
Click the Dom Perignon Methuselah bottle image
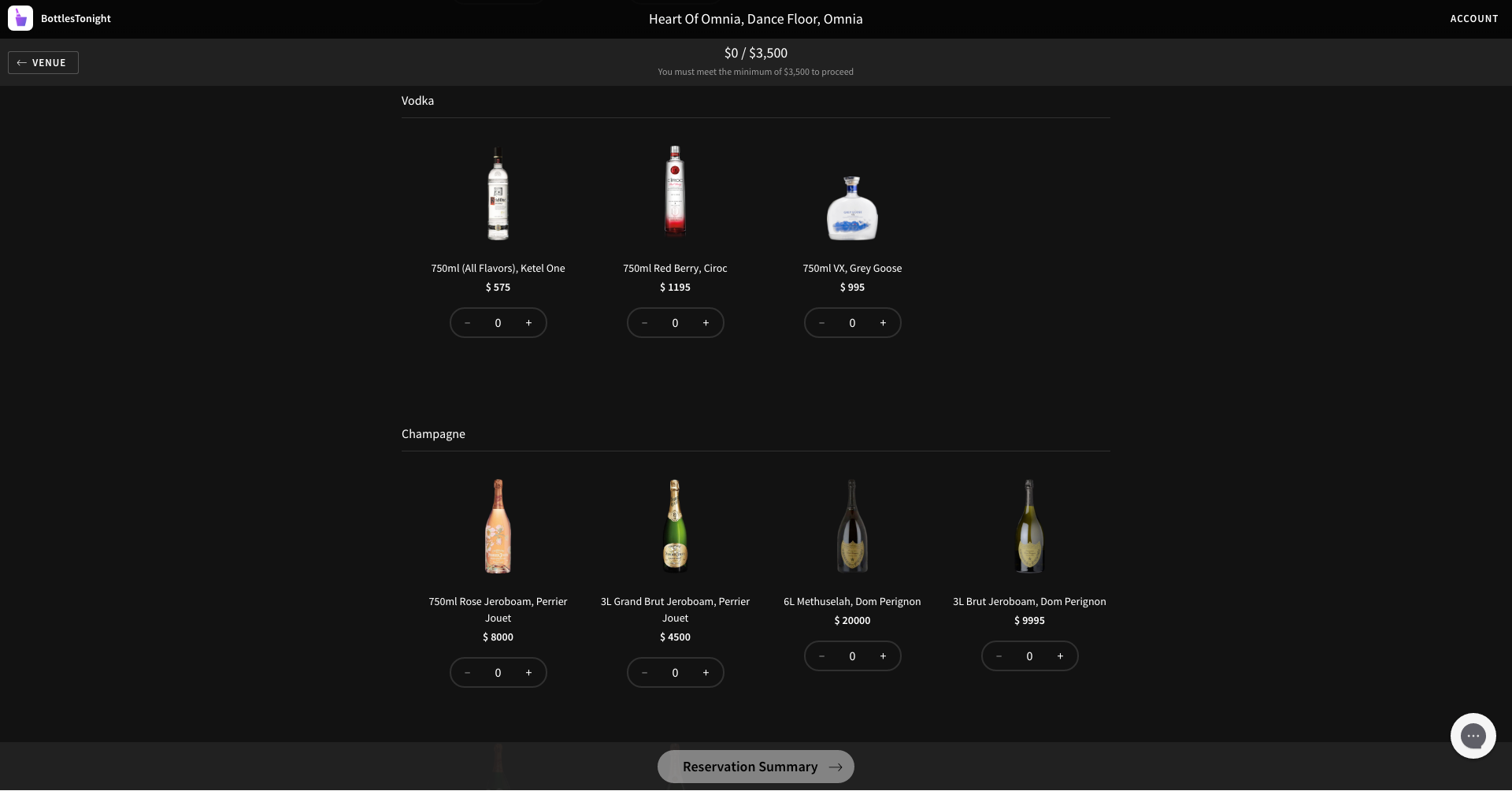(851, 525)
